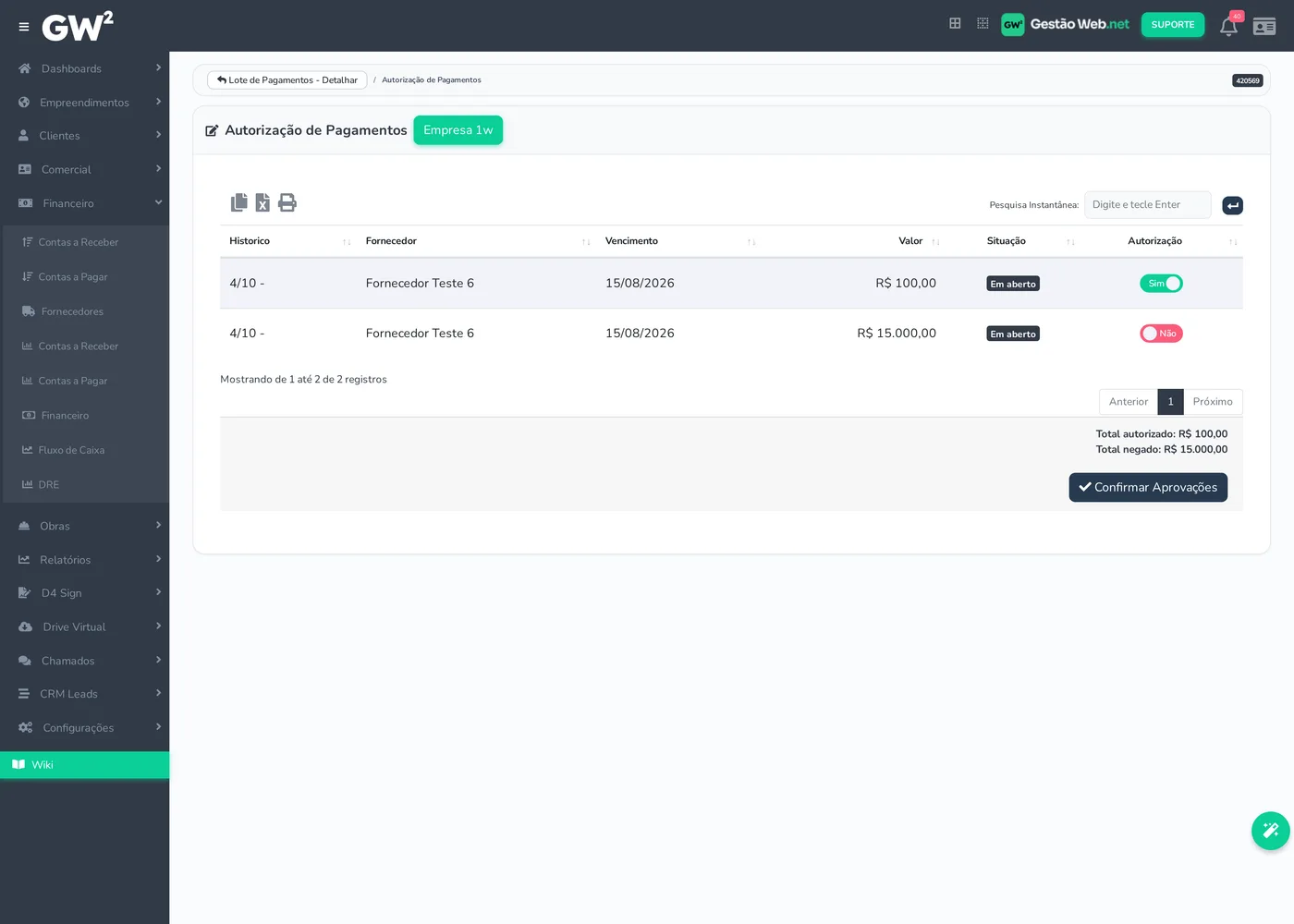Sort by the Valor column arrows
Screen dimensions: 1294x924
point(935,242)
